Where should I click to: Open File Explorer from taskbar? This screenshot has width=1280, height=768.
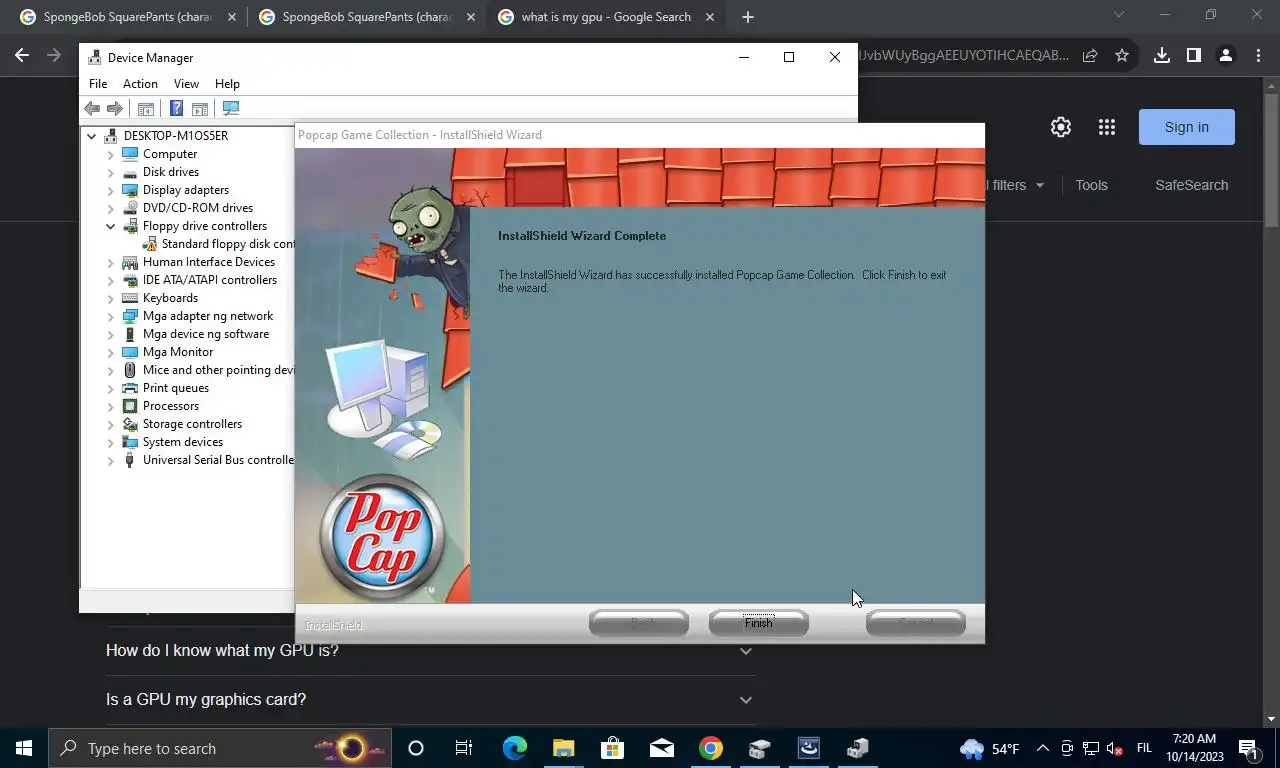coord(563,748)
